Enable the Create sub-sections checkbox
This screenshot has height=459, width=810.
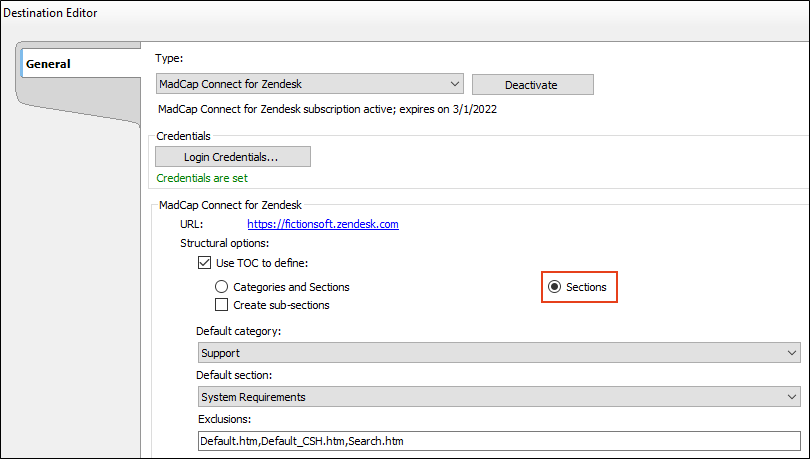click(x=221, y=305)
